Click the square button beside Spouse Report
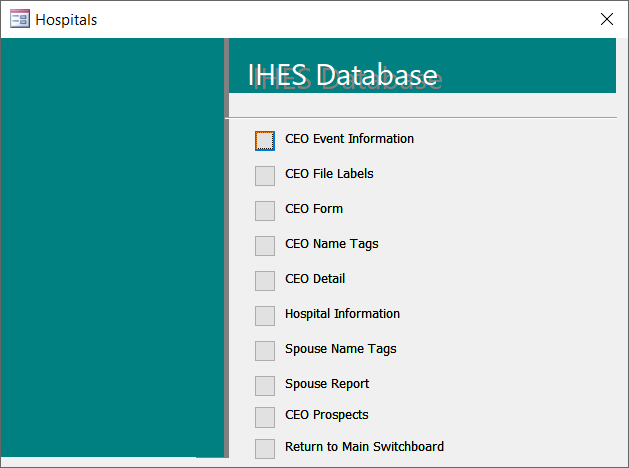629x468 pixels. [x=265, y=385]
